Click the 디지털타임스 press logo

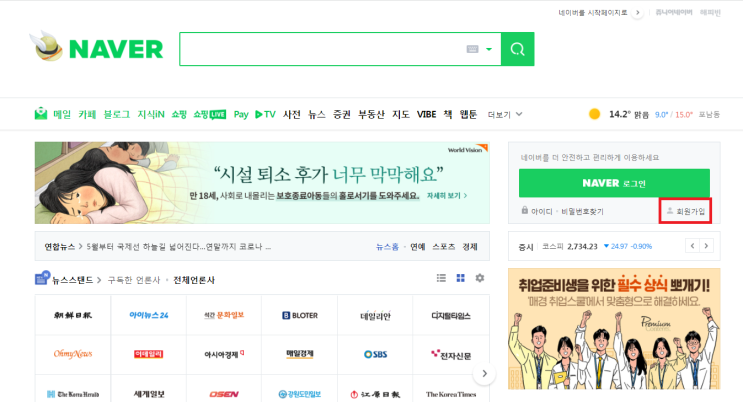[x=451, y=316]
